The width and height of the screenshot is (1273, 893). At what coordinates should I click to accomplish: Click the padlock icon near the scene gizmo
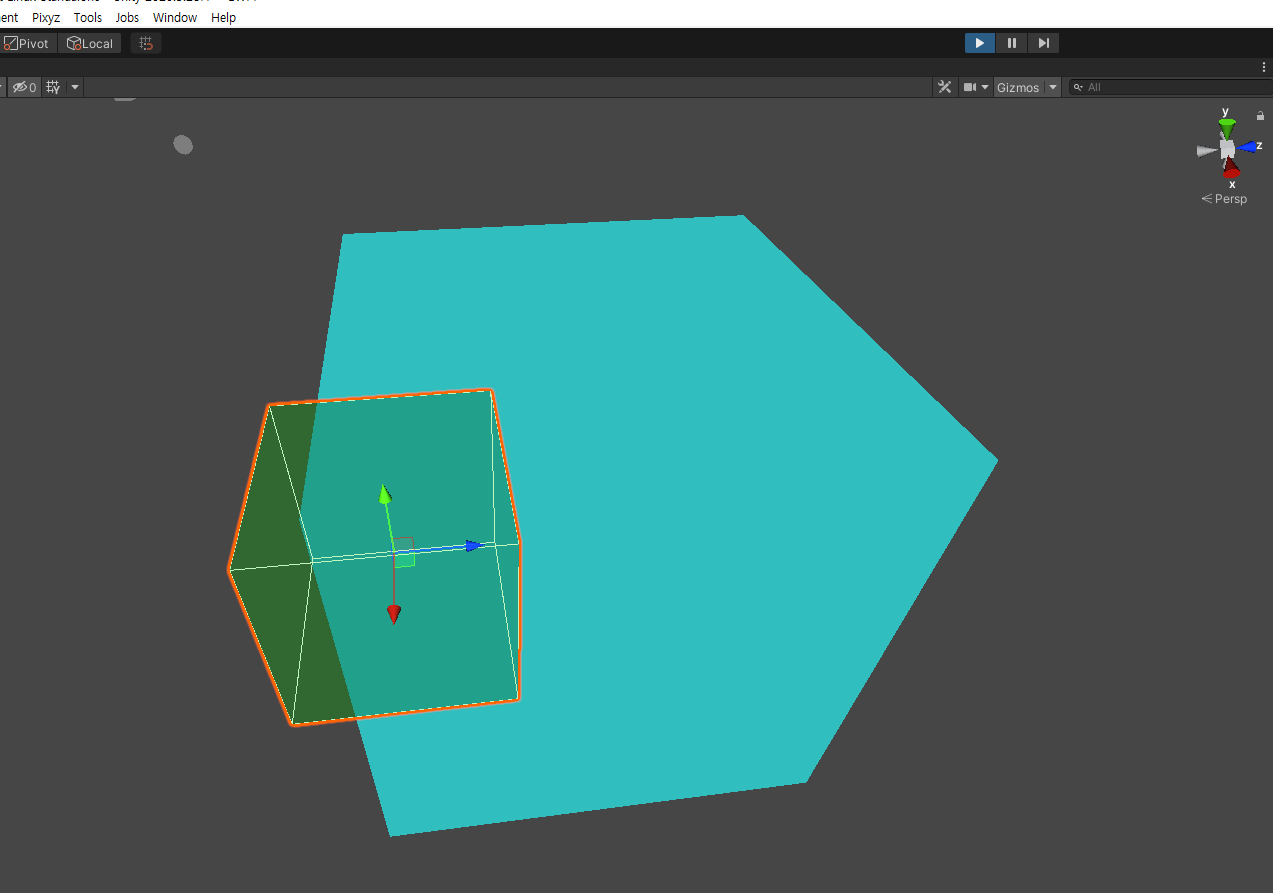[x=1260, y=115]
